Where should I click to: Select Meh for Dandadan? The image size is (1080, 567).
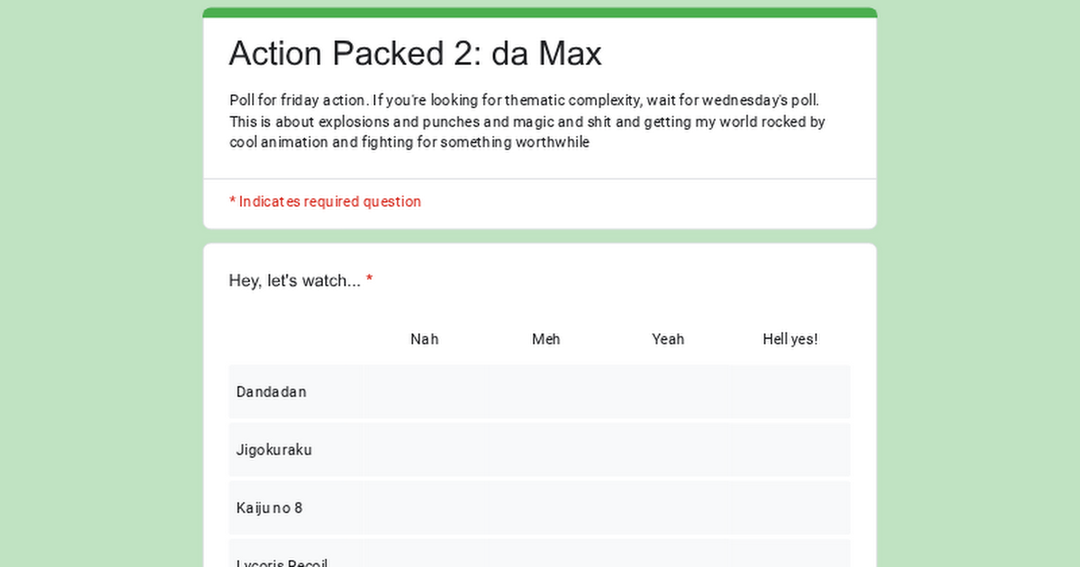[546, 392]
